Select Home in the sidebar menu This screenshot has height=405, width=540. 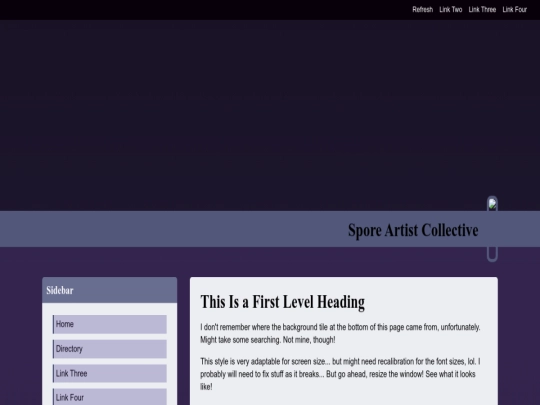tap(110, 324)
